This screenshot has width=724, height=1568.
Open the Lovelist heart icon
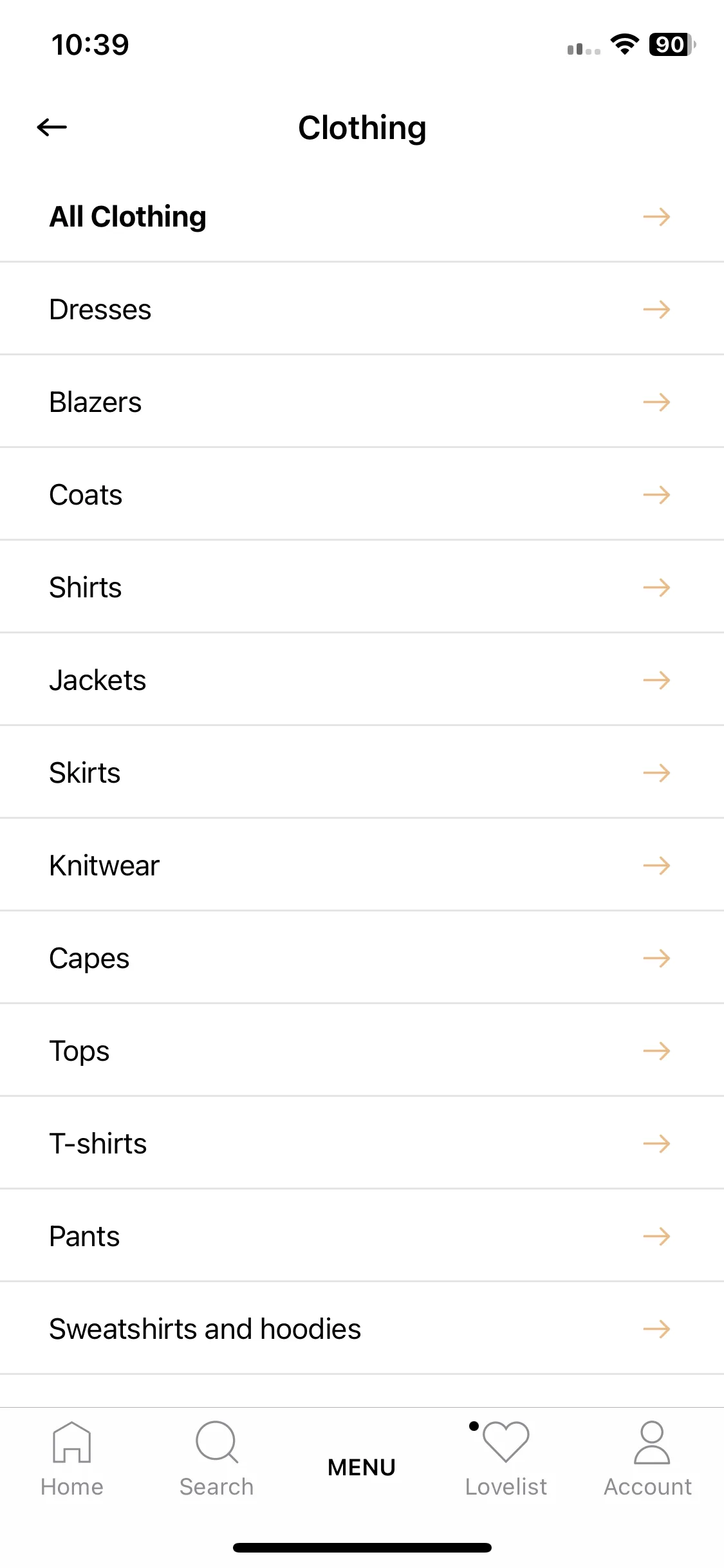point(506,1442)
